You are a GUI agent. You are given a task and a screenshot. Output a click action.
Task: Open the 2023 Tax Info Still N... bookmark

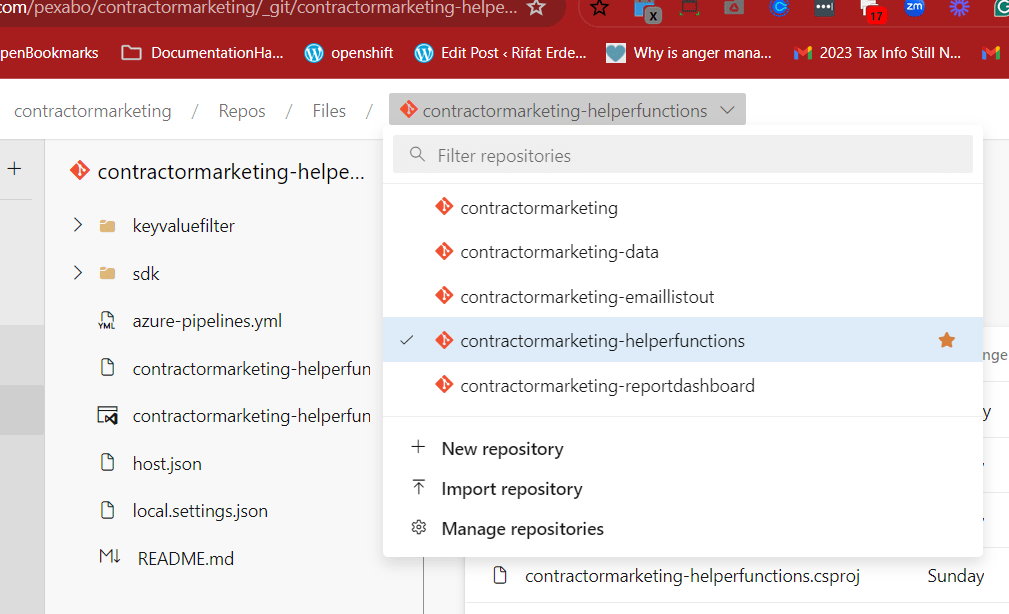(877, 53)
